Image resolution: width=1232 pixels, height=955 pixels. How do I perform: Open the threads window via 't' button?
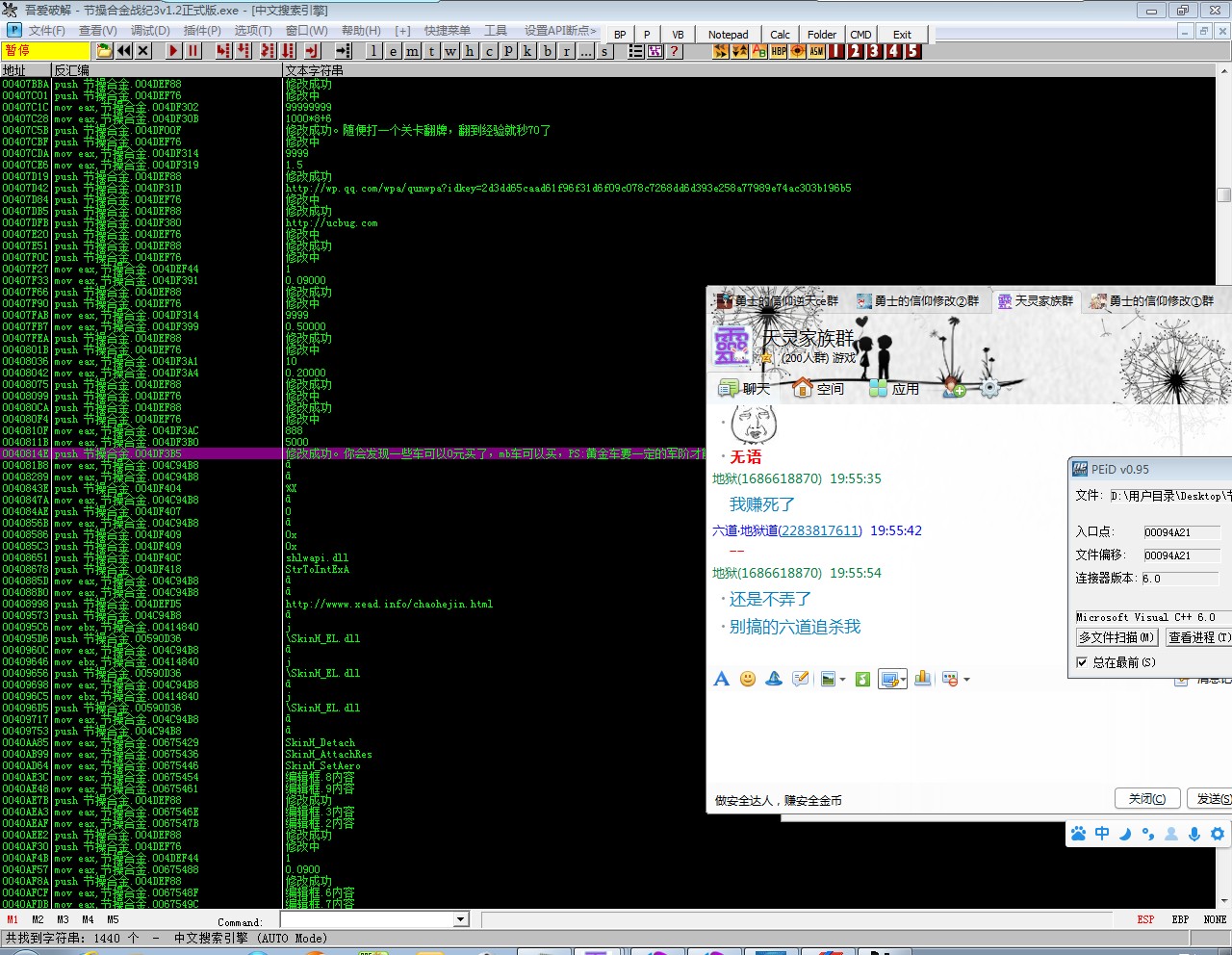(432, 51)
